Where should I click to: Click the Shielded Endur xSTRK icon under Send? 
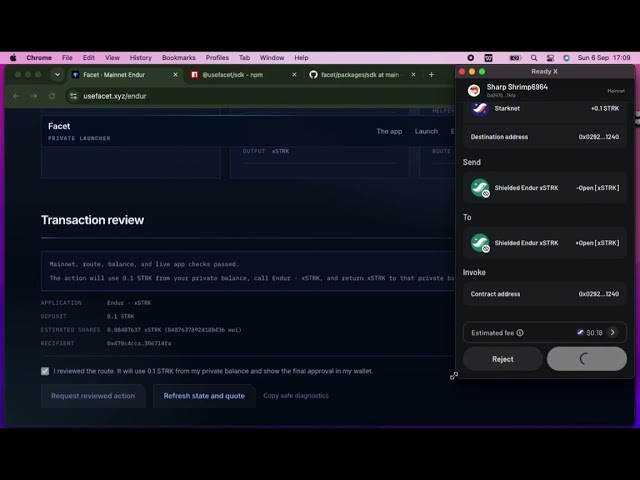point(480,188)
